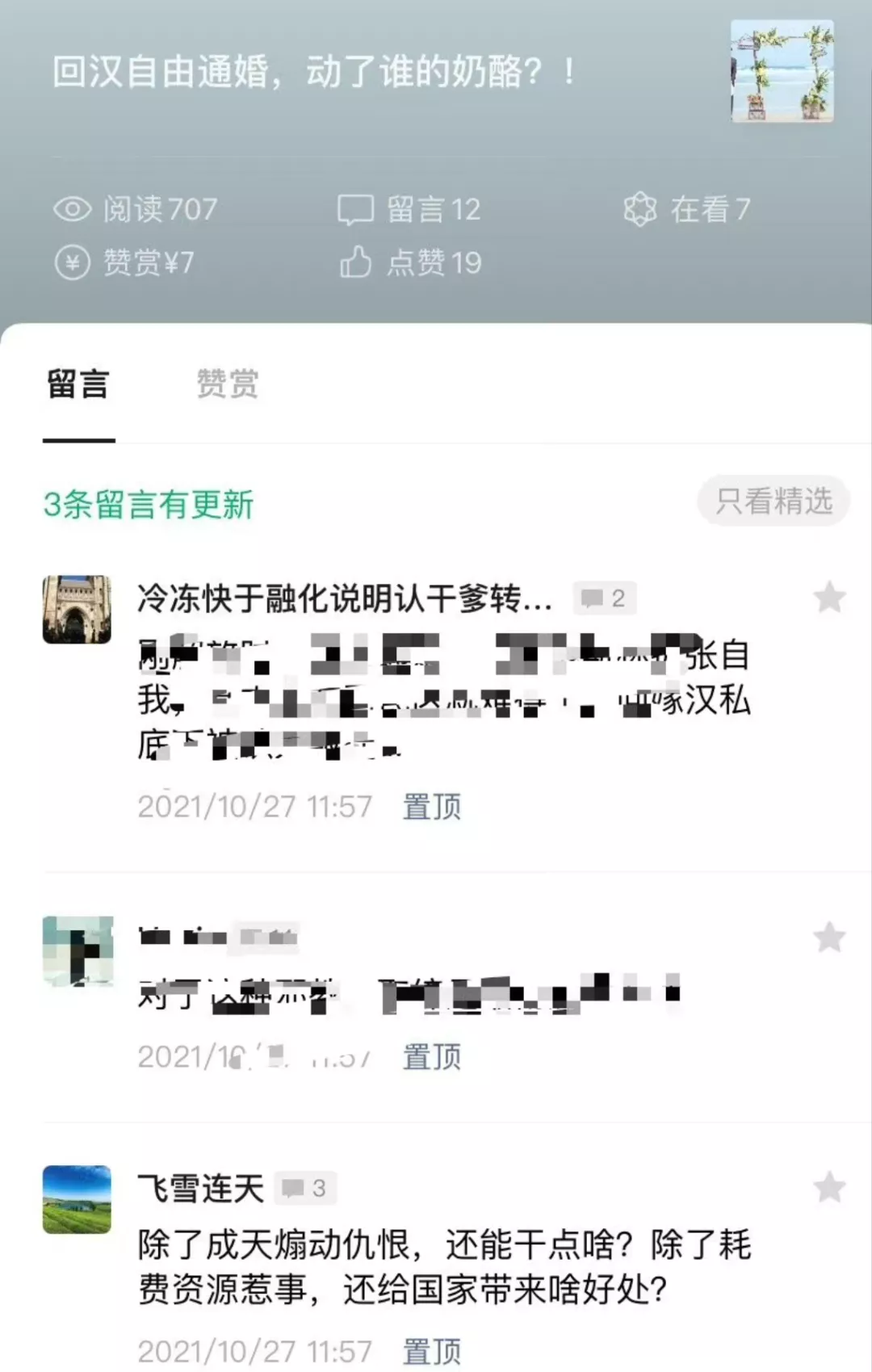
Task: Tap the comment bubble icon next to 留言12
Action: [355, 210]
